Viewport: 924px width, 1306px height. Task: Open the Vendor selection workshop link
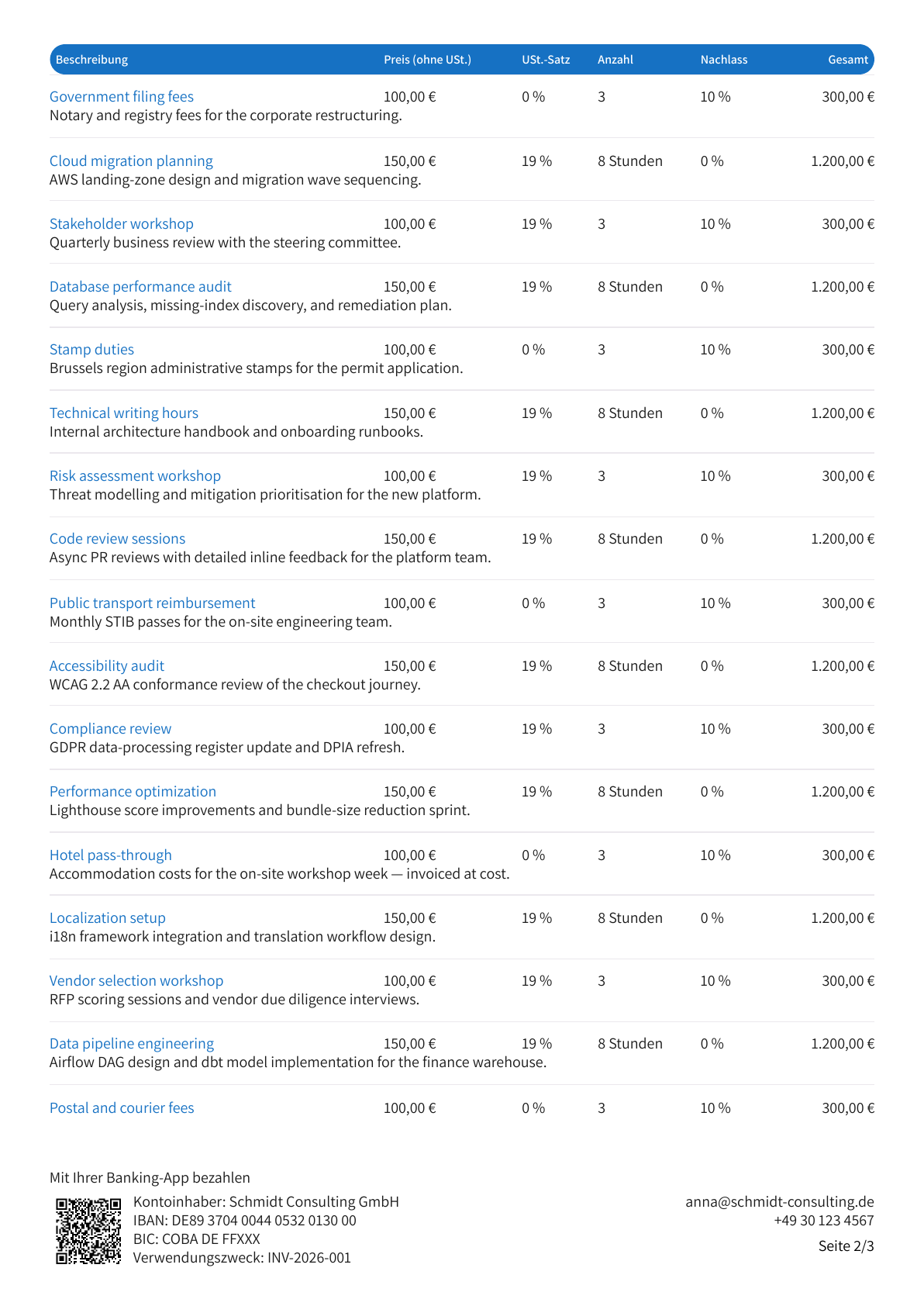tap(136, 981)
